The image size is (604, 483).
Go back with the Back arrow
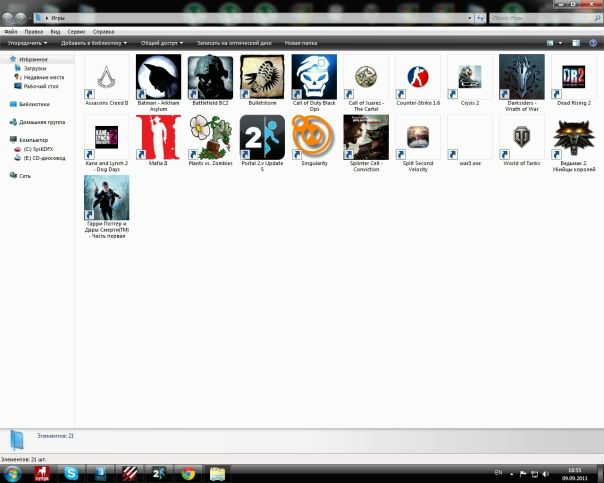(x=8, y=18)
